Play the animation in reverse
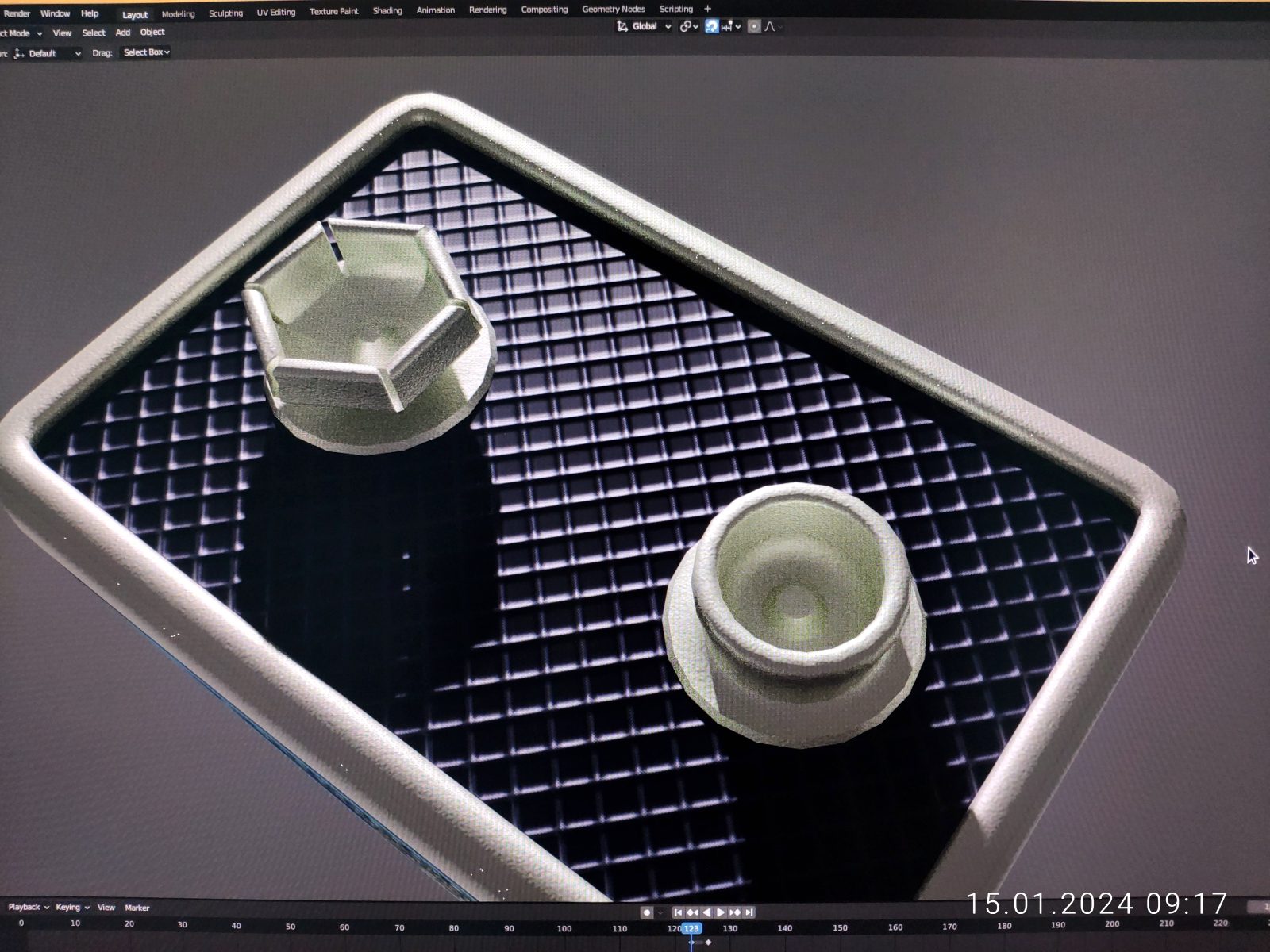The width and height of the screenshot is (1270, 952). (x=706, y=912)
